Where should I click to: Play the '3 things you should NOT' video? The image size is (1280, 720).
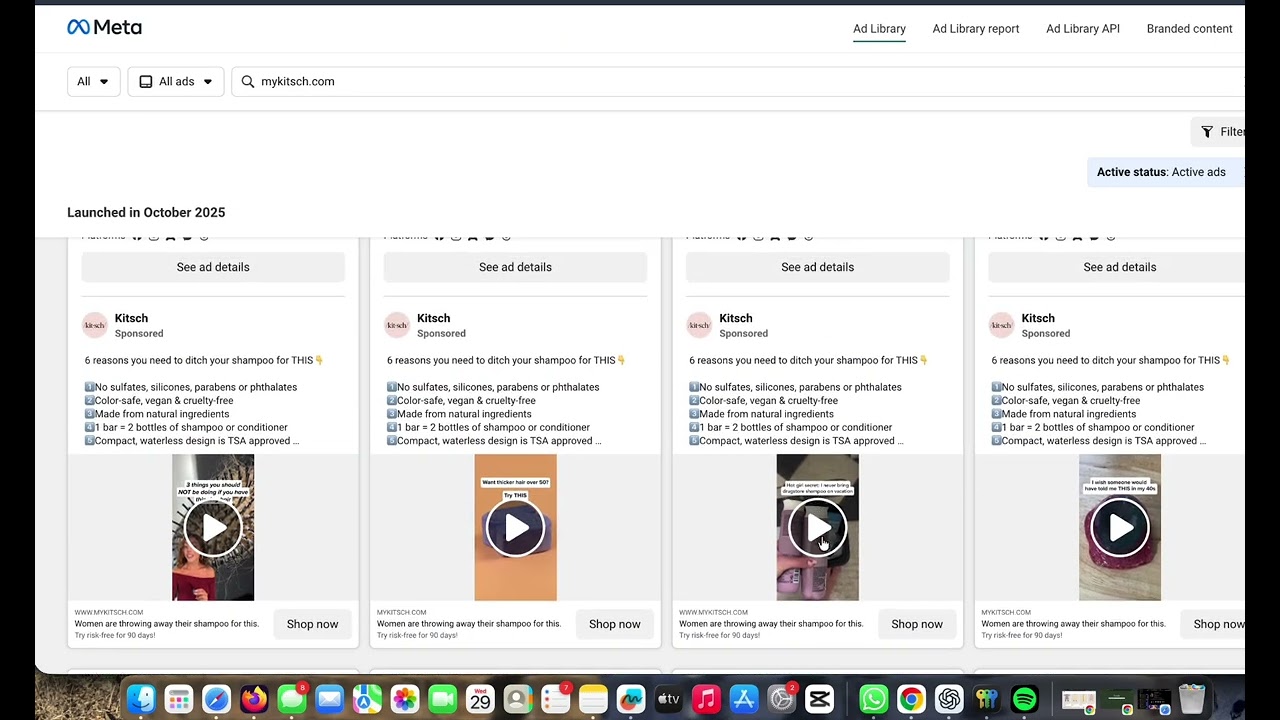click(x=213, y=528)
